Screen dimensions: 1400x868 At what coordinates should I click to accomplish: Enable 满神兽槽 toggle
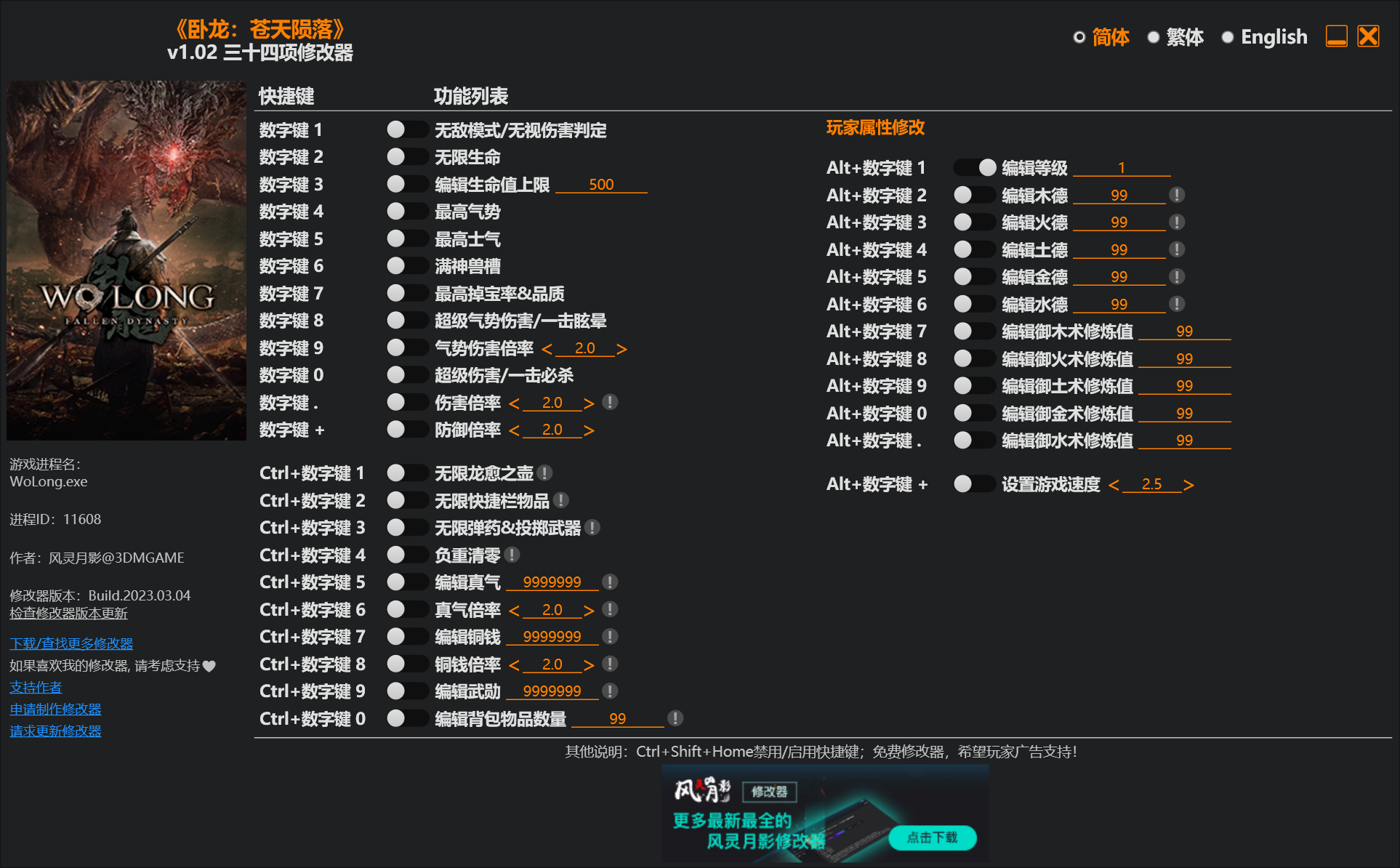click(407, 266)
